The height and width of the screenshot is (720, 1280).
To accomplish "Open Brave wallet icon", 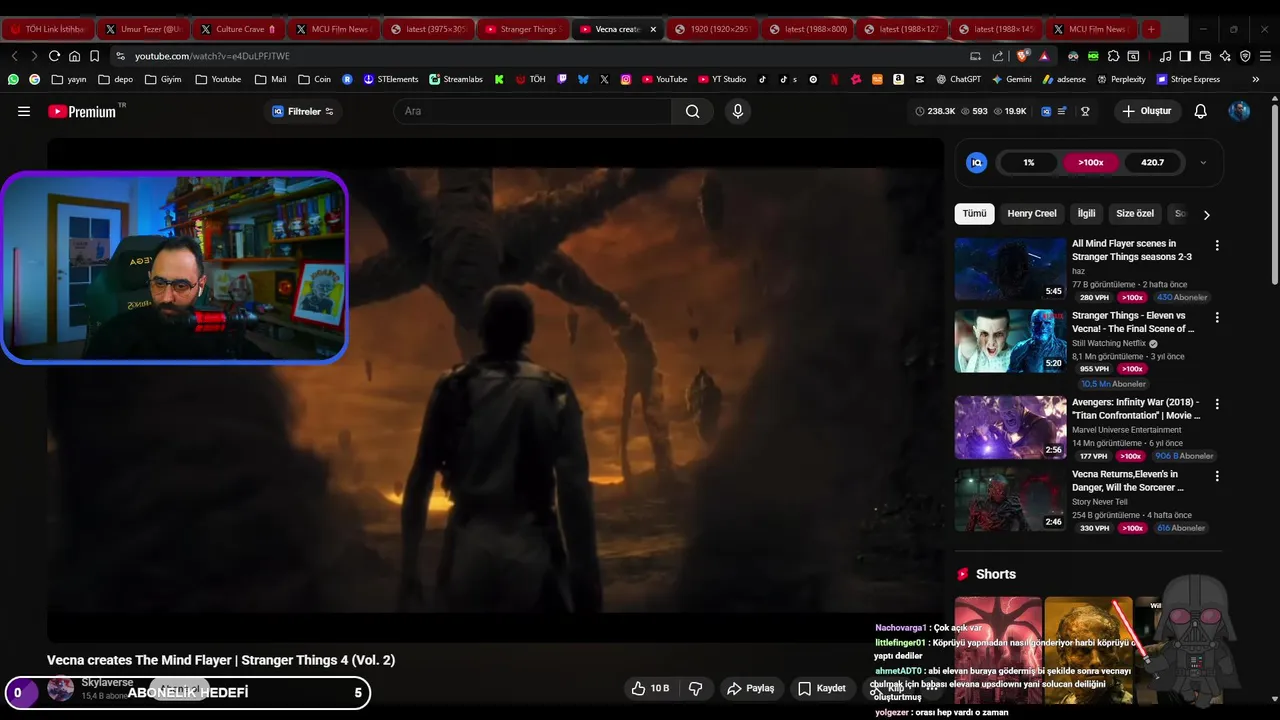I will (1205, 56).
